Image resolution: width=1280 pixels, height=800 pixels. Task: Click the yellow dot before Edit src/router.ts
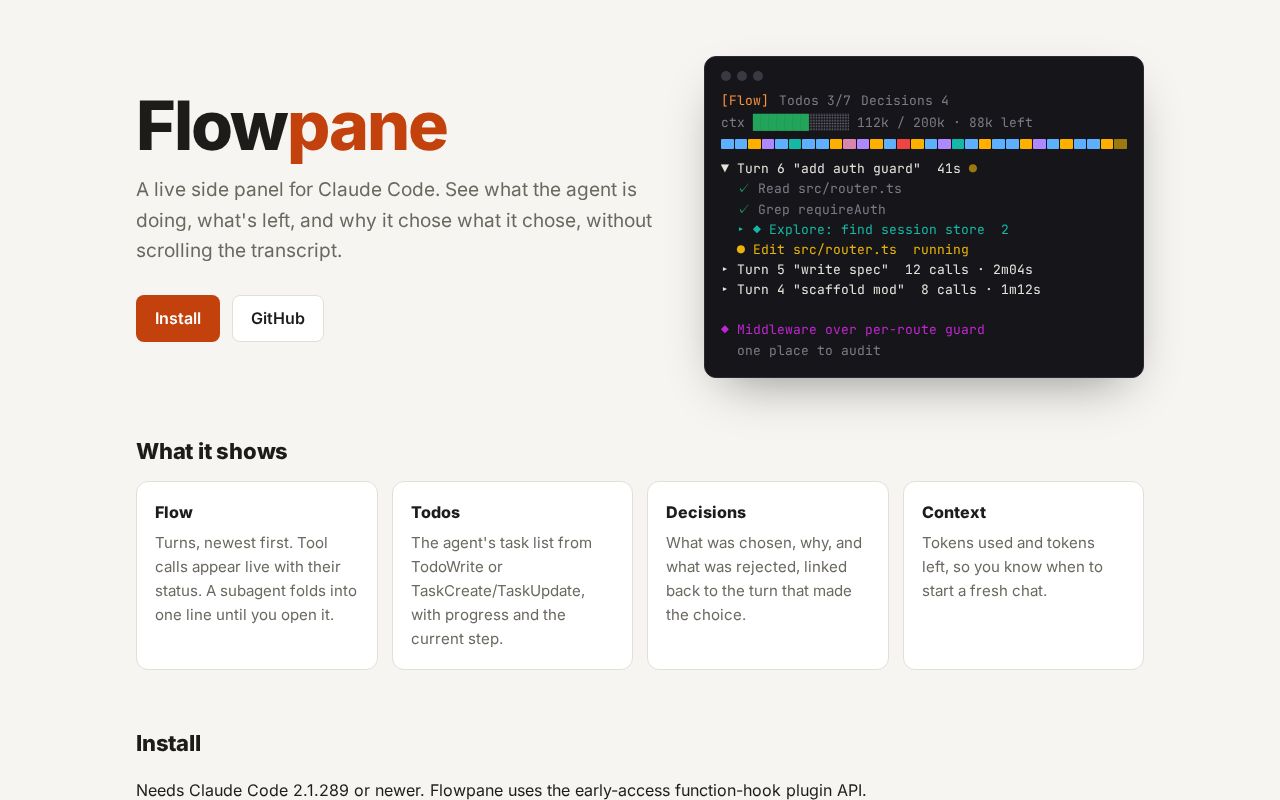tap(741, 249)
